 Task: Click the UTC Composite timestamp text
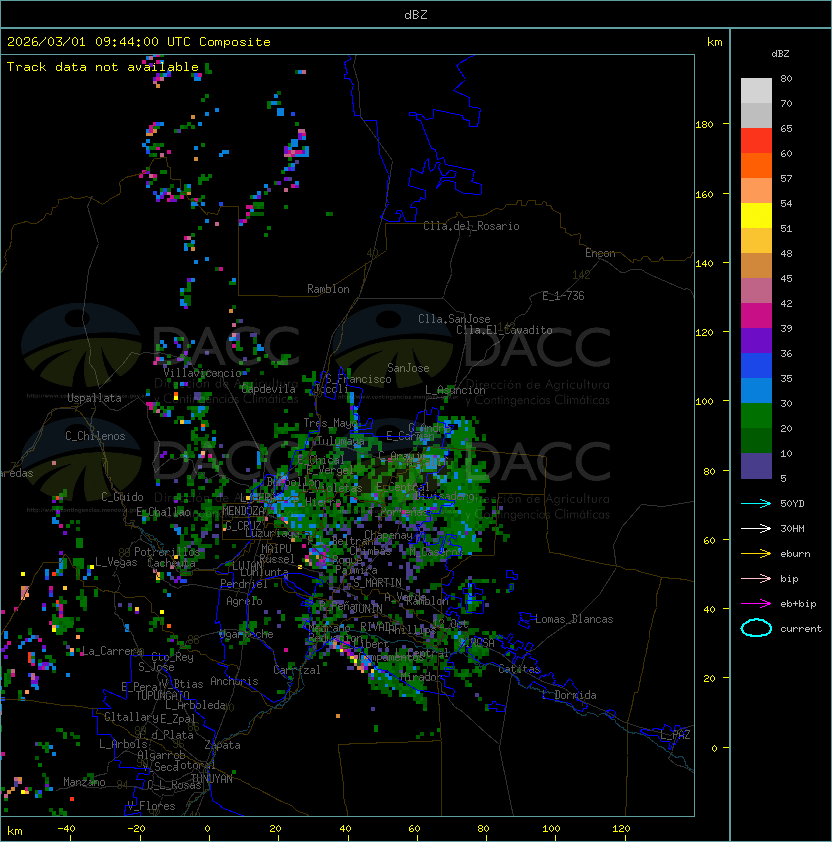click(x=138, y=42)
